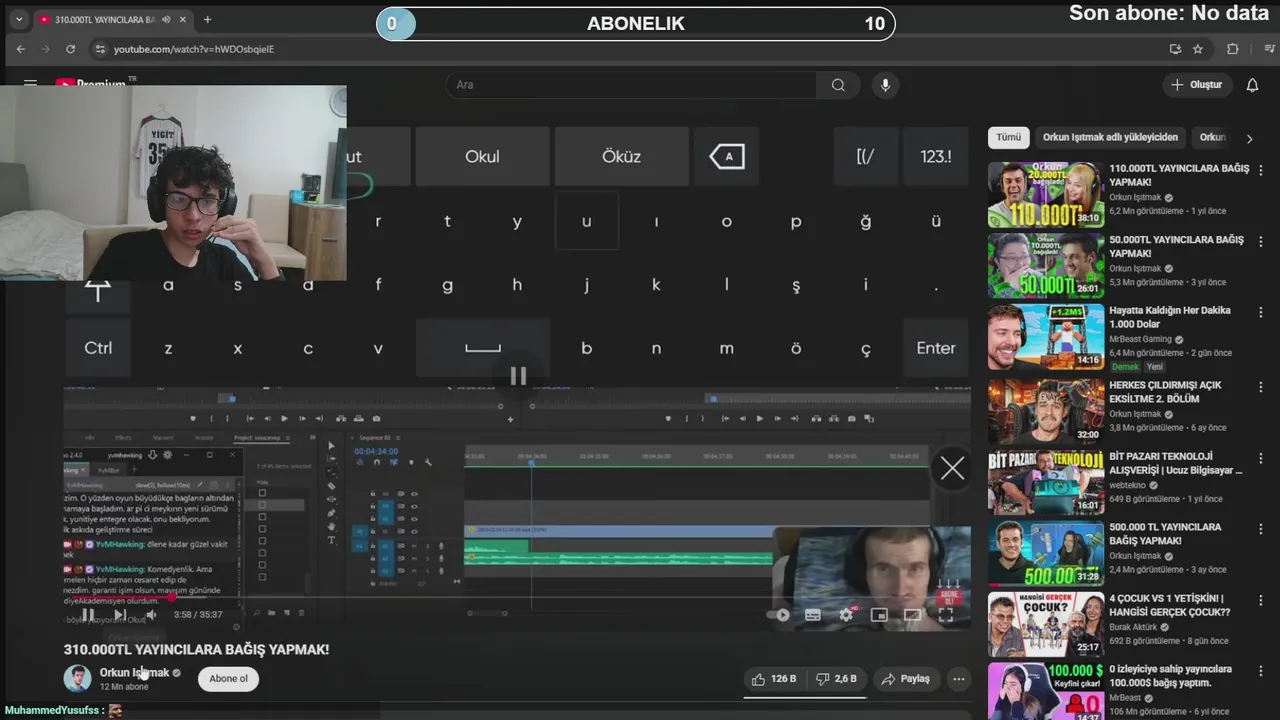This screenshot has height=720, width=1280.
Task: View site information icon in address bar
Action: point(99,49)
